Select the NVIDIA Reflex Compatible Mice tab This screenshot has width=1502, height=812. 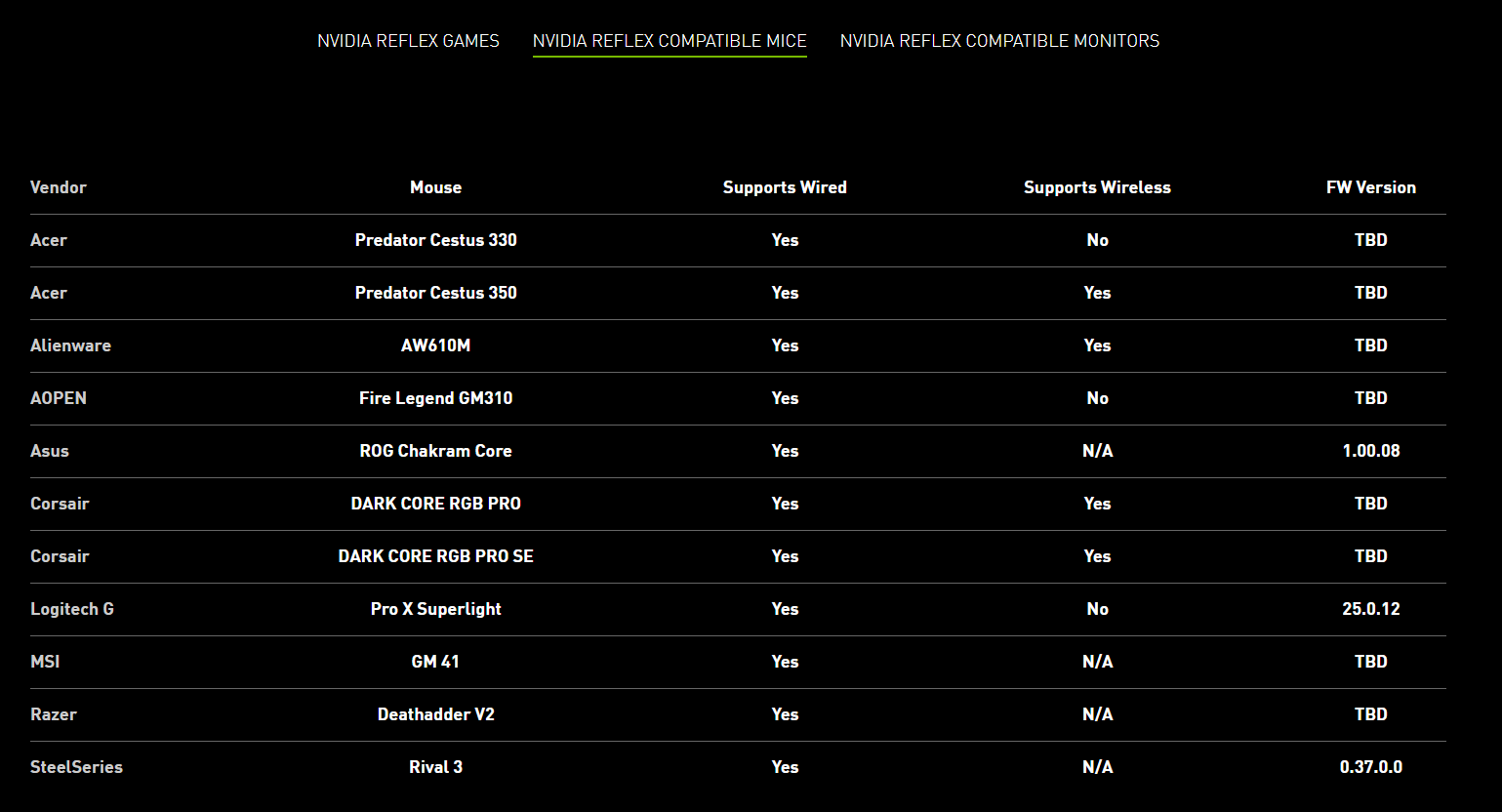click(x=670, y=41)
